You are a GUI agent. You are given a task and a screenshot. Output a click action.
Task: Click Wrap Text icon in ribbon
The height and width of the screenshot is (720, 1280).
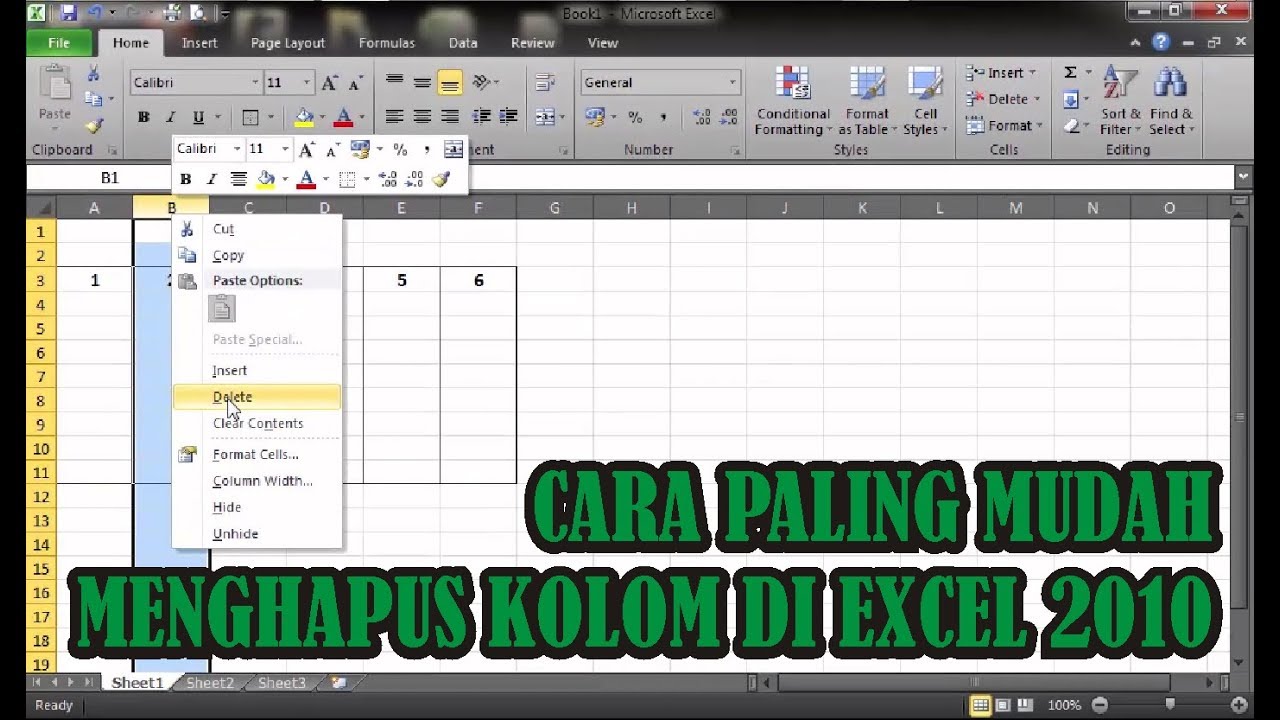tap(545, 83)
